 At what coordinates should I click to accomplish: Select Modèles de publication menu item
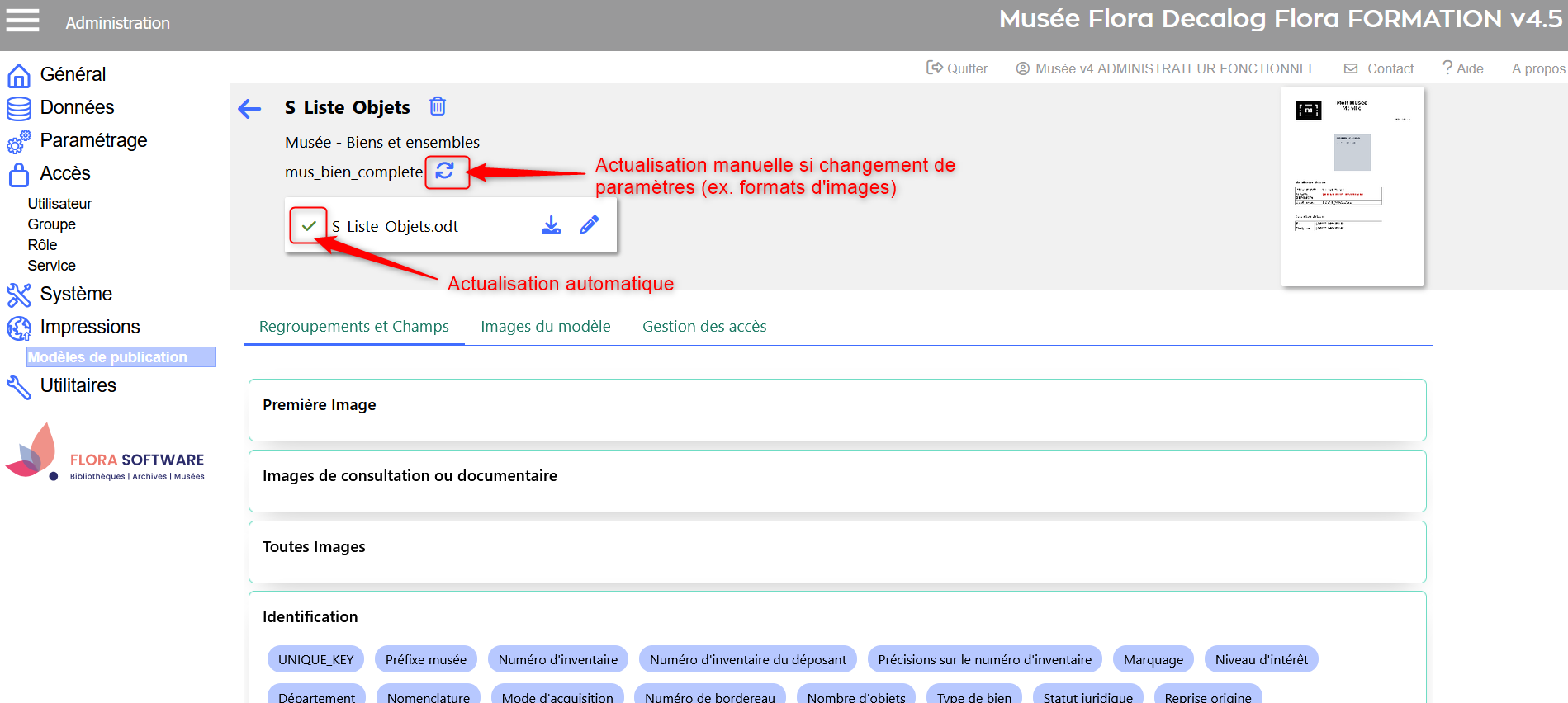tap(108, 357)
